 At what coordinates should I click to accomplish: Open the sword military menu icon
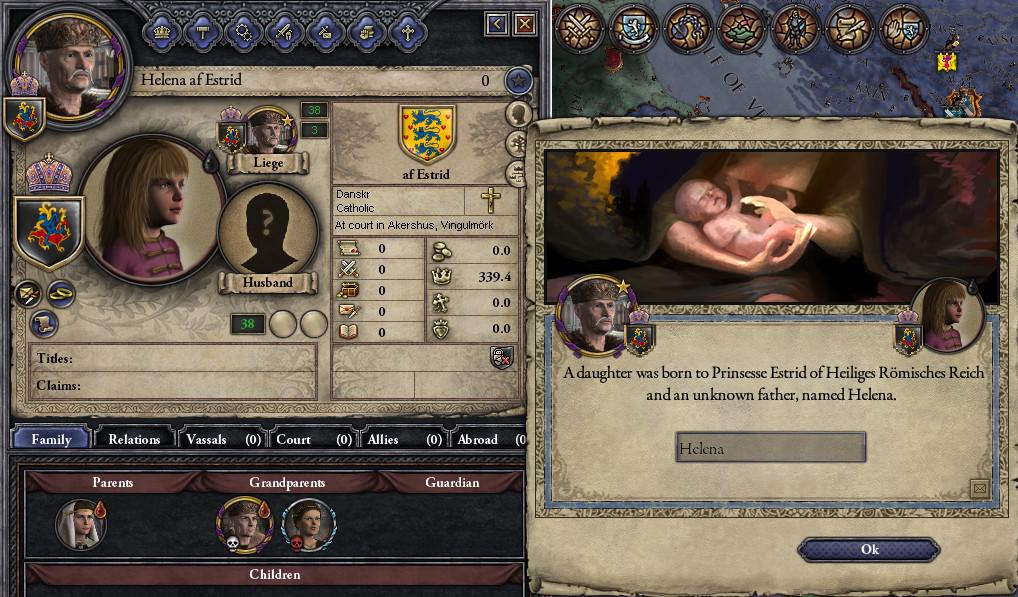284,32
